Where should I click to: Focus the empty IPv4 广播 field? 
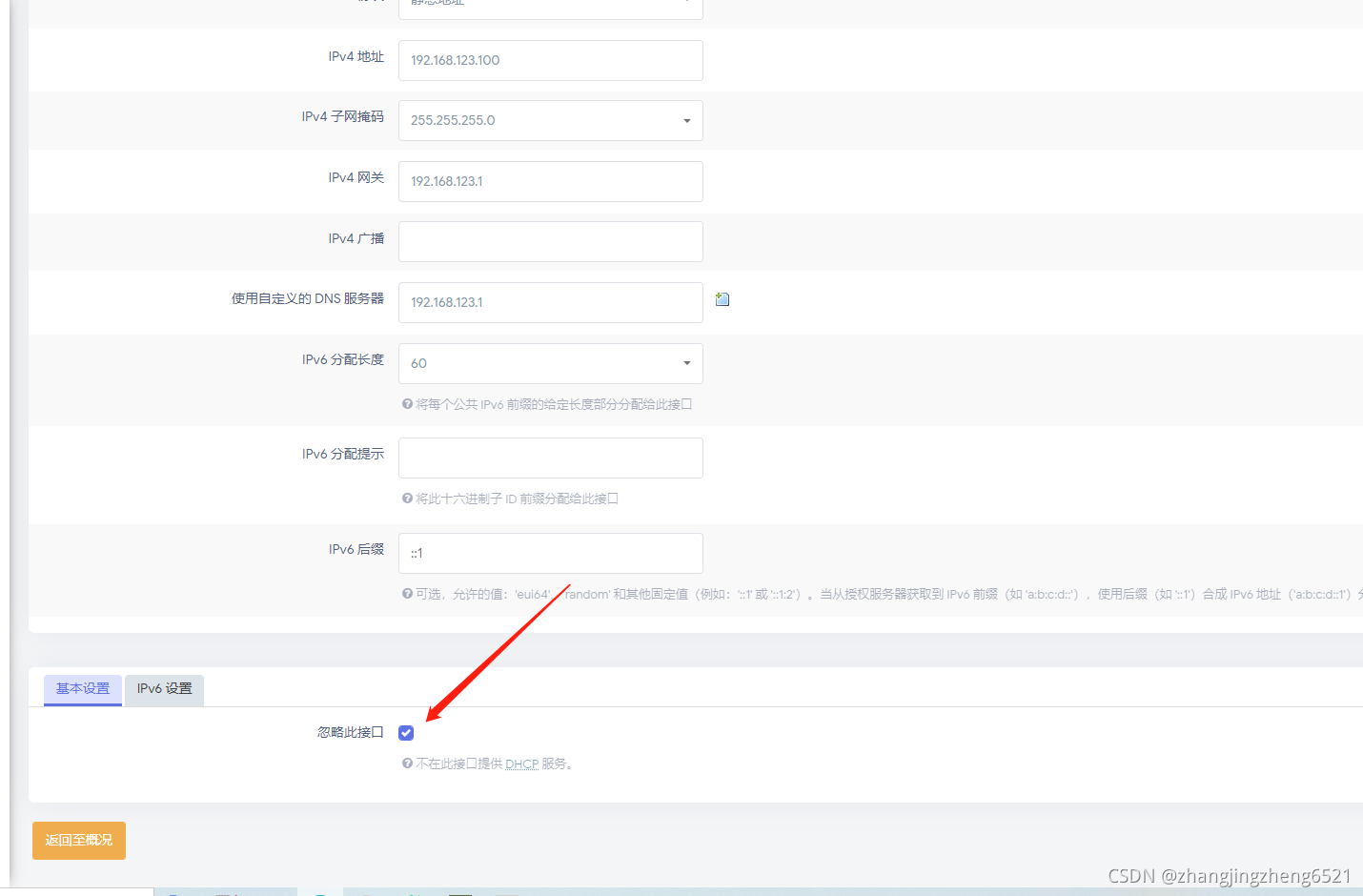coord(551,241)
